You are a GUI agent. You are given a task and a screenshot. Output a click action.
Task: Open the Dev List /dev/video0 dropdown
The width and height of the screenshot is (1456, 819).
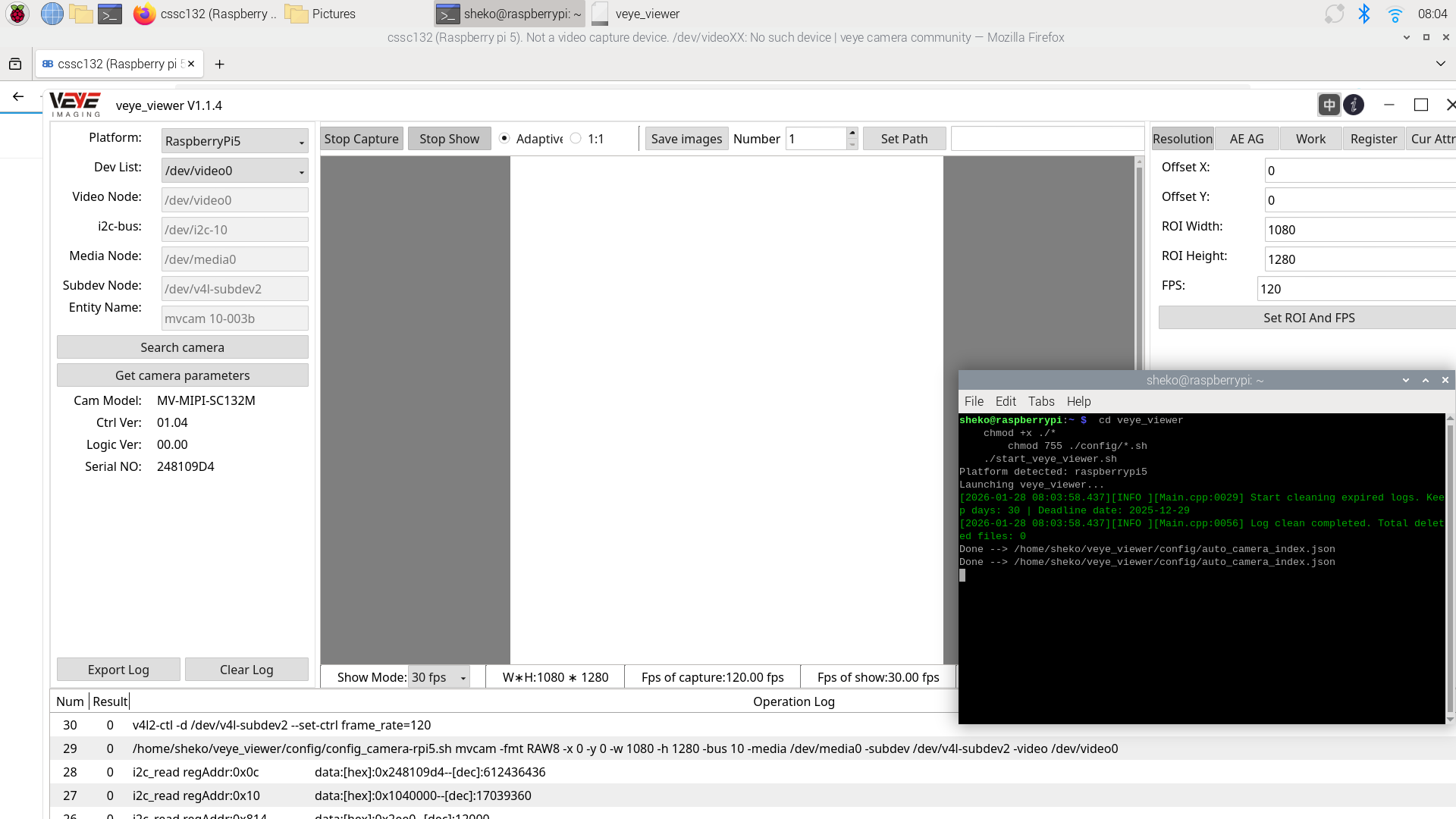pyautogui.click(x=234, y=171)
